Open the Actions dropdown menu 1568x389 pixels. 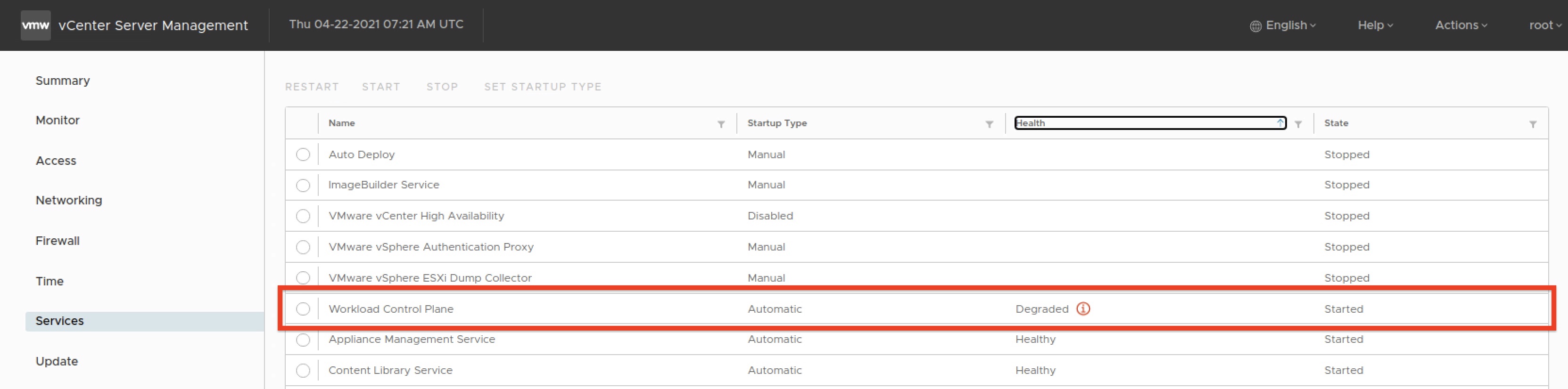click(x=1461, y=25)
